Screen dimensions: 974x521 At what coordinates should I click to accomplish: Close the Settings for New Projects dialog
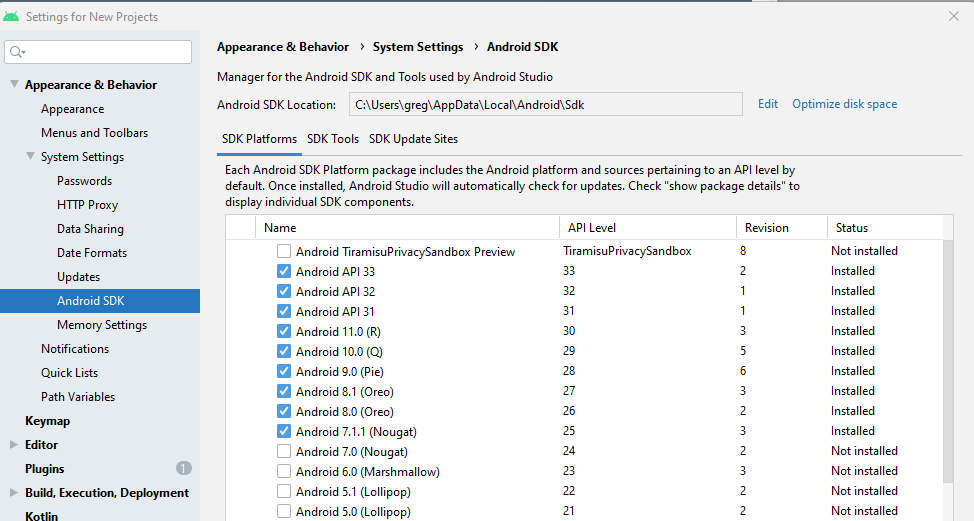pos(953,16)
